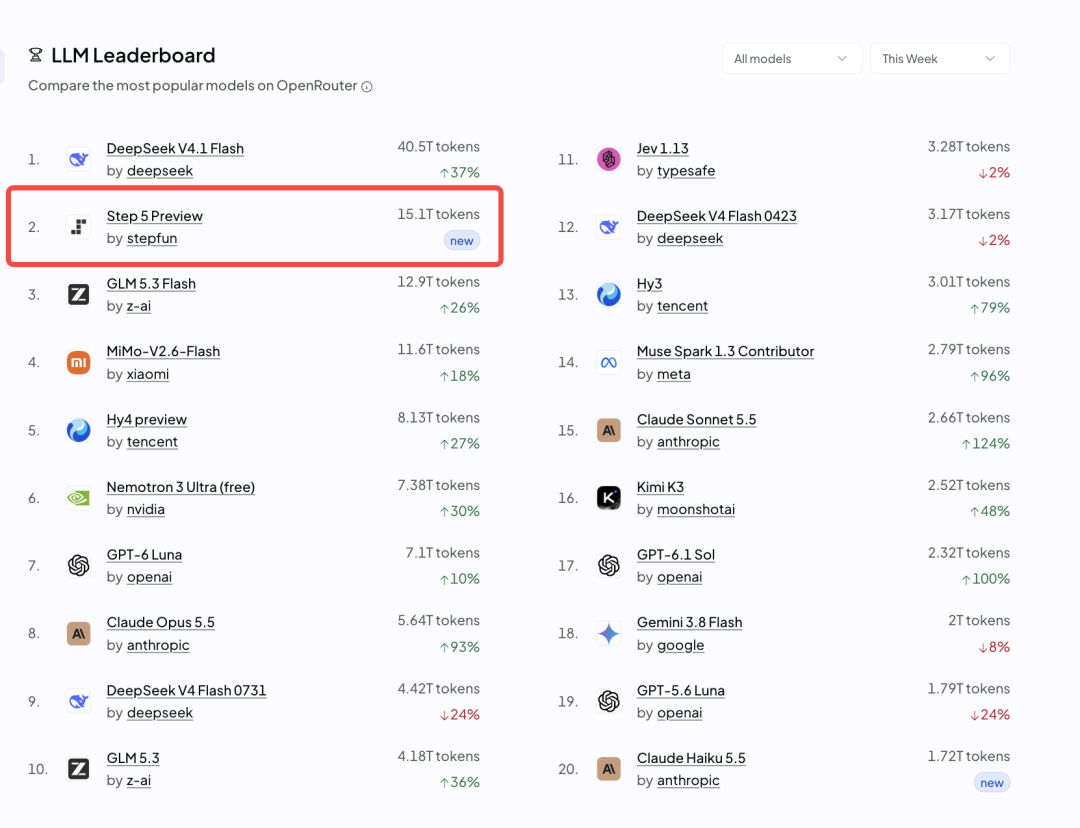The height and width of the screenshot is (828, 1080).
Task: Click the "↓8%" change for Gemini 3.8 Flash
Action: point(994,647)
